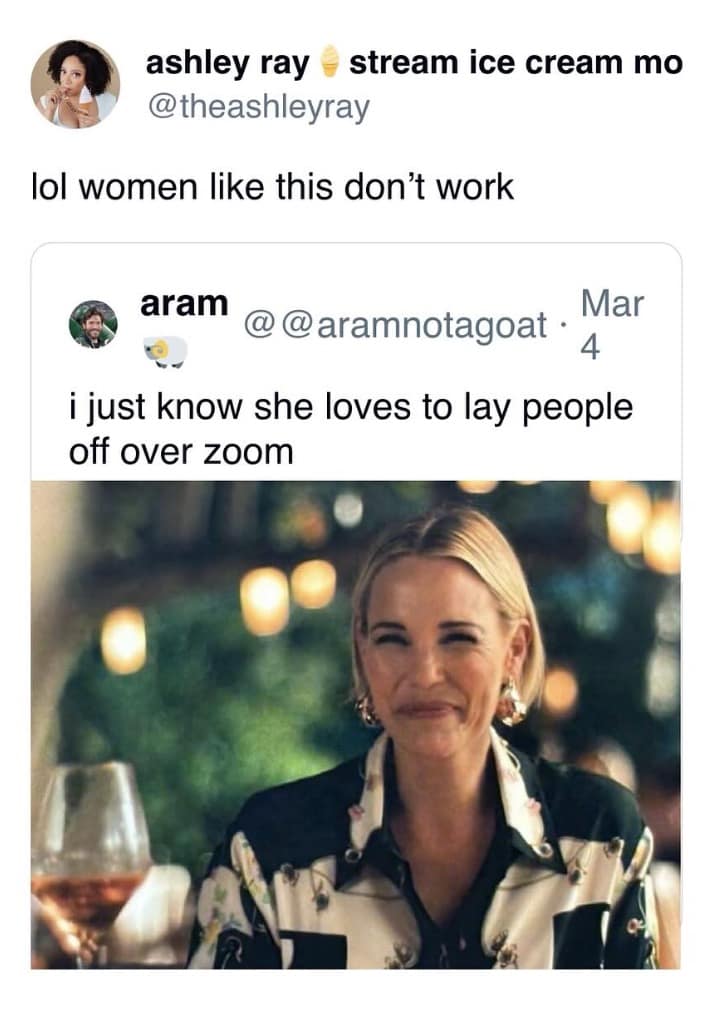
Task: Select 'lol women like this don't work' text
Action: (x=273, y=187)
